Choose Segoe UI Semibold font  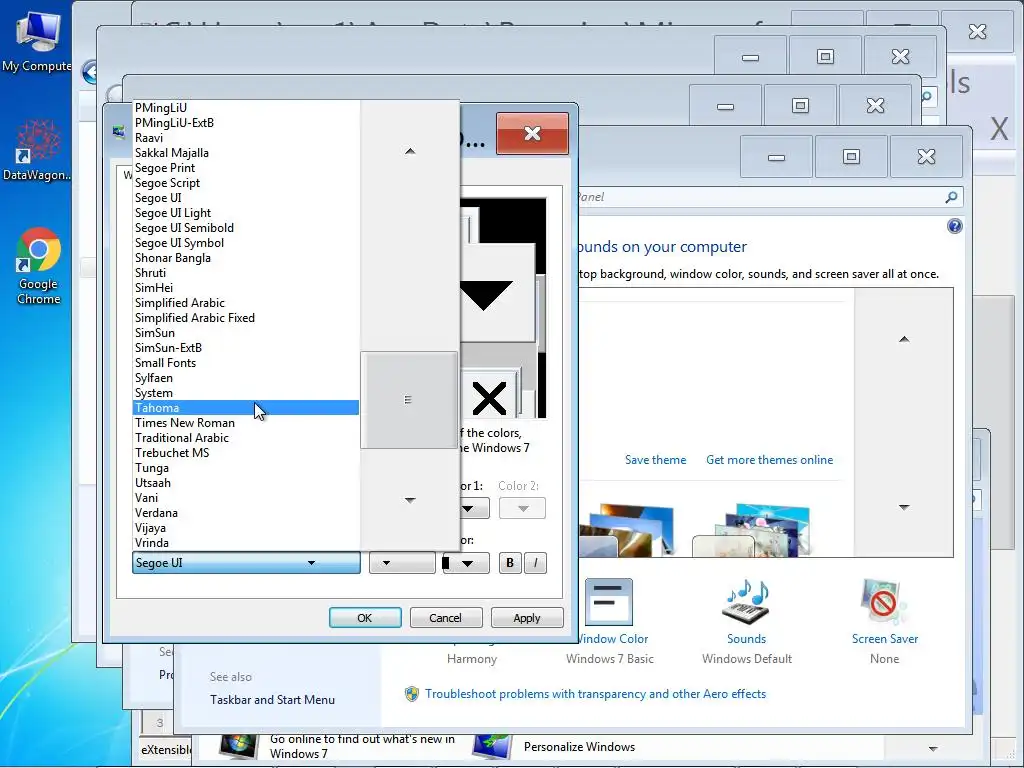(x=246, y=228)
